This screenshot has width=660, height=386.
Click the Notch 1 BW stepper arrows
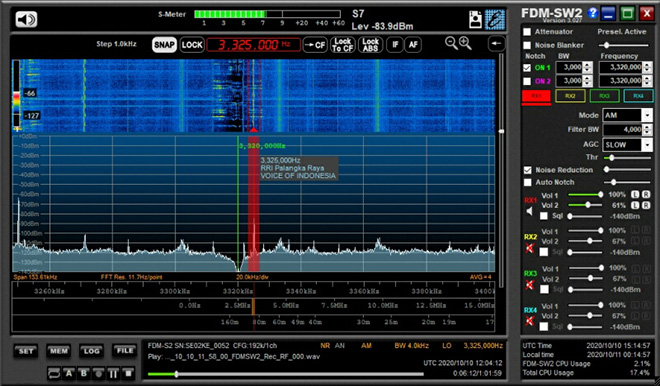[x=588, y=67]
